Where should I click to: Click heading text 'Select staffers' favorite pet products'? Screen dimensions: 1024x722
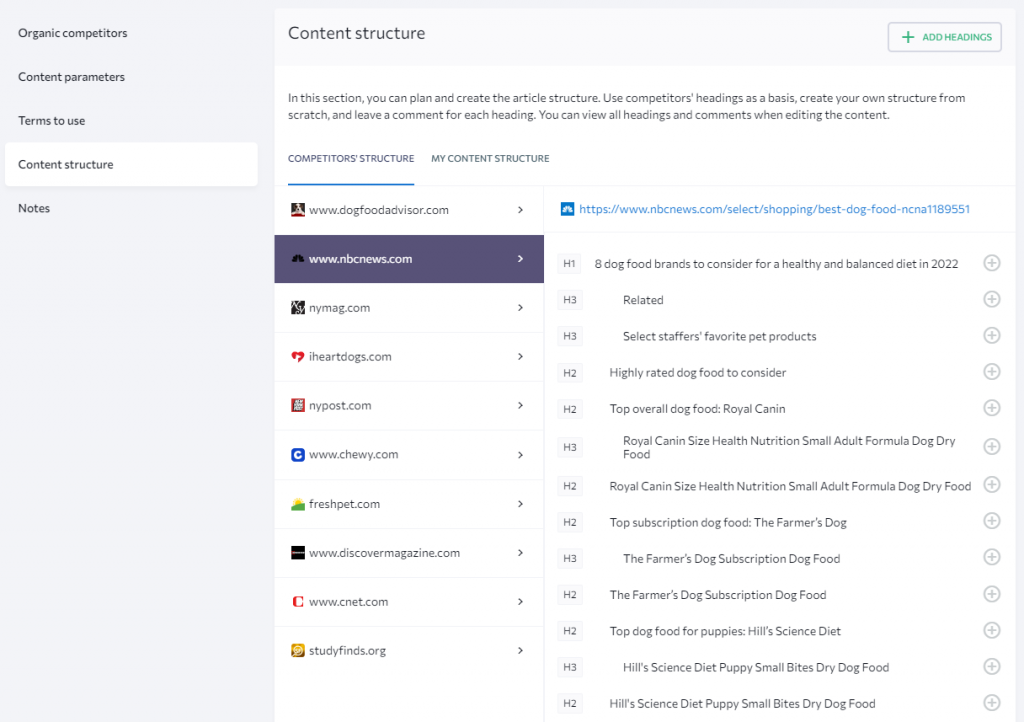[x=720, y=336]
